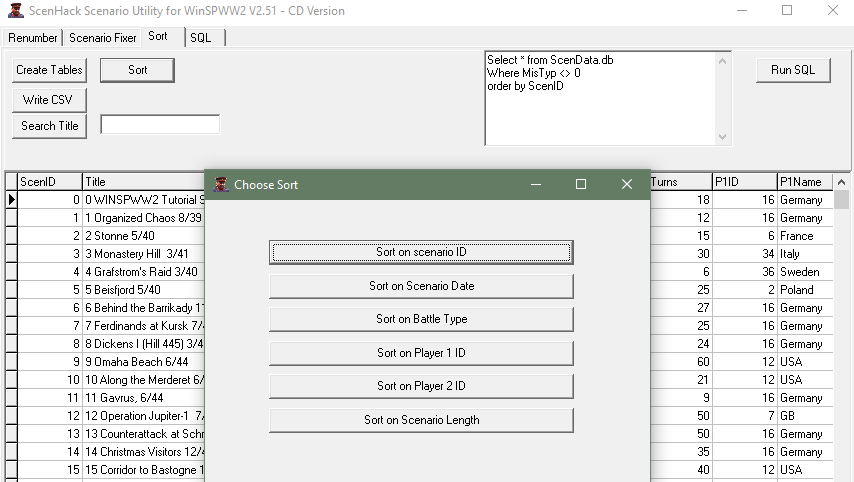Choose Sort on Scenario Length
The width and height of the screenshot is (854, 482).
click(x=421, y=420)
